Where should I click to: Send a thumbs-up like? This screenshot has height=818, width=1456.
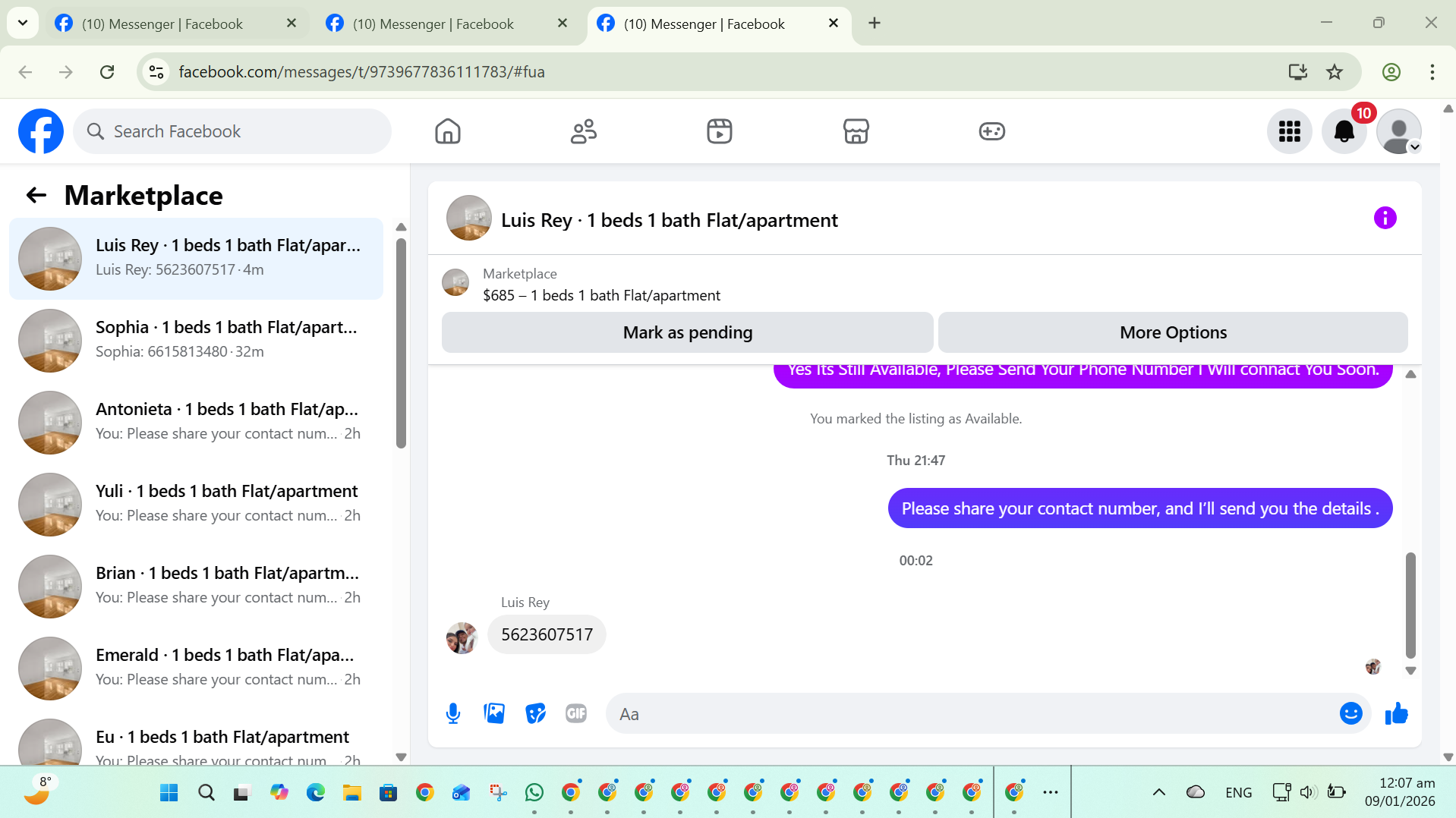pyautogui.click(x=1396, y=714)
